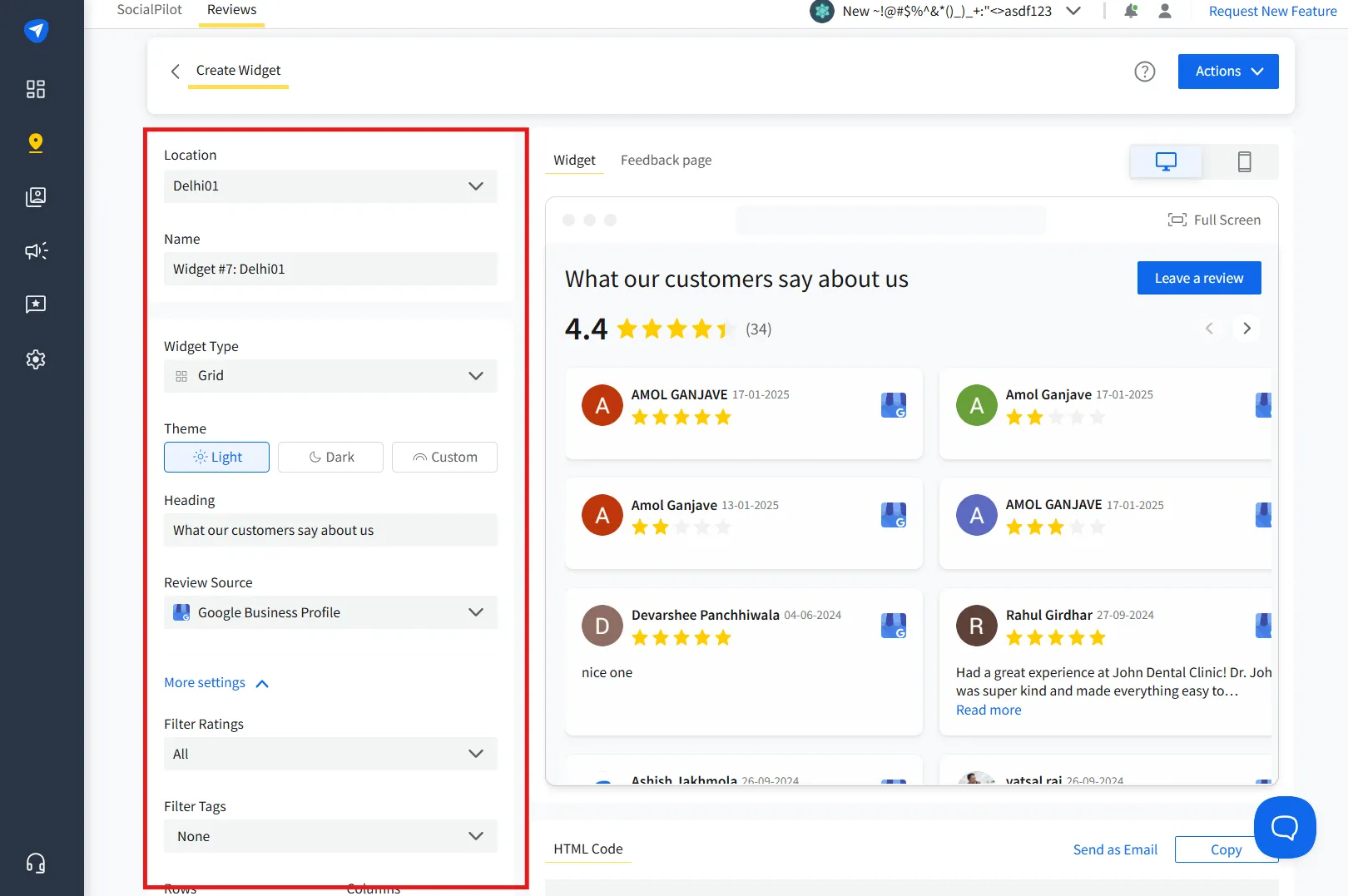Open the SocialPilot dashboard grid icon

pyautogui.click(x=35, y=89)
